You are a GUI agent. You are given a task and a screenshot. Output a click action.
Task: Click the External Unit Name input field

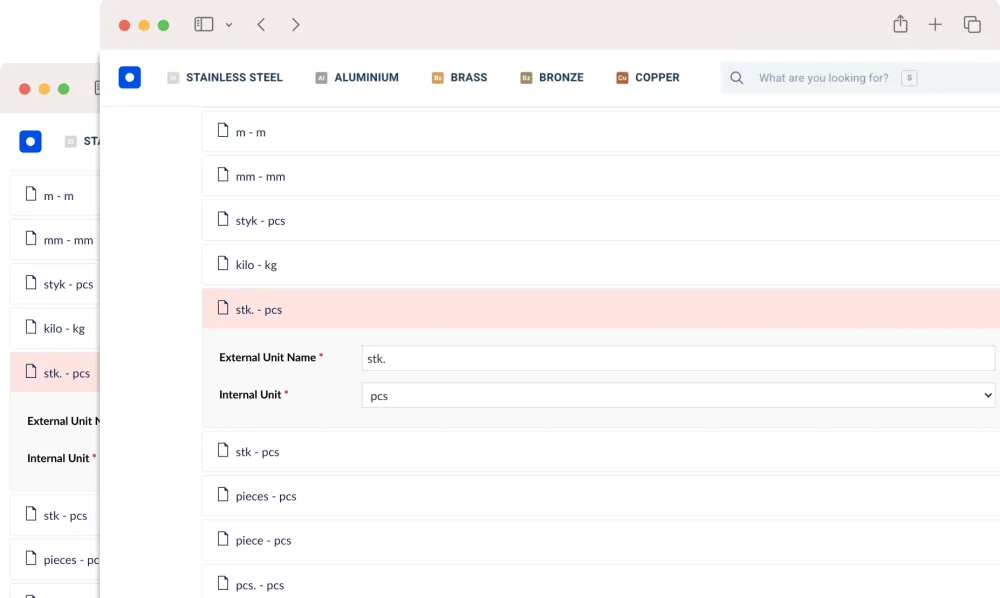pos(678,358)
